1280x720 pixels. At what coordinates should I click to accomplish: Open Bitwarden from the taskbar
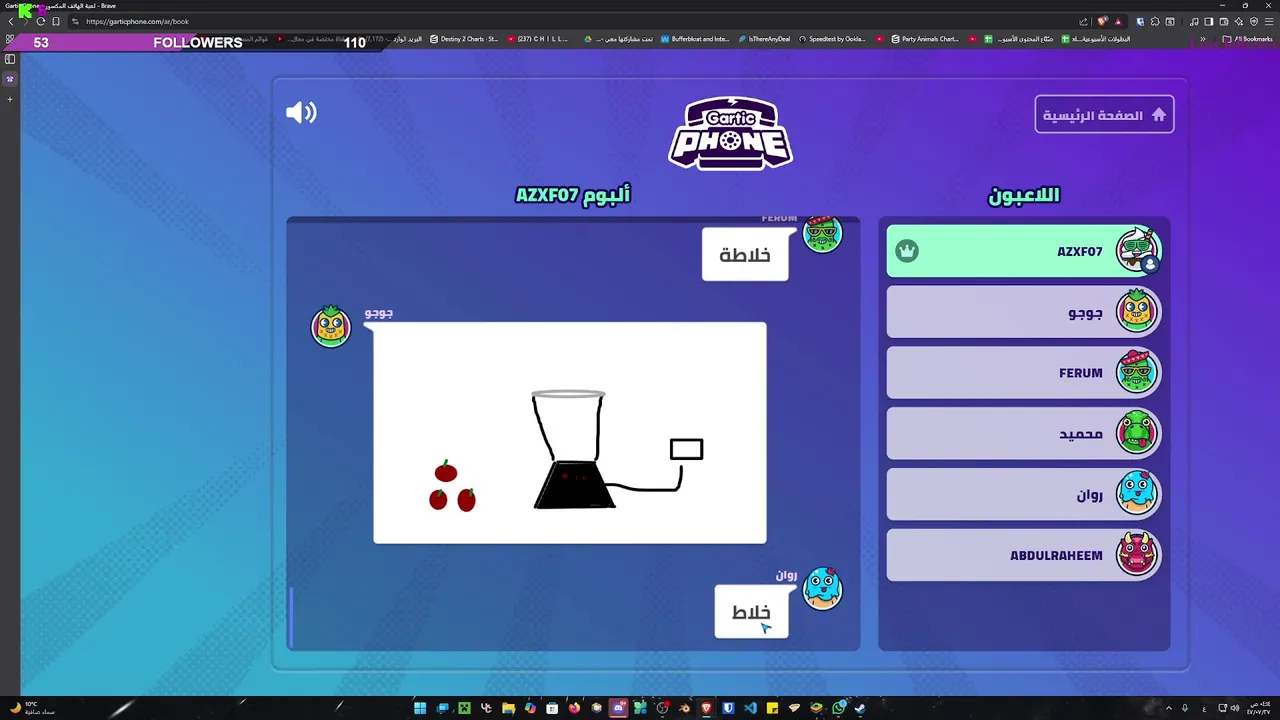[x=728, y=708]
